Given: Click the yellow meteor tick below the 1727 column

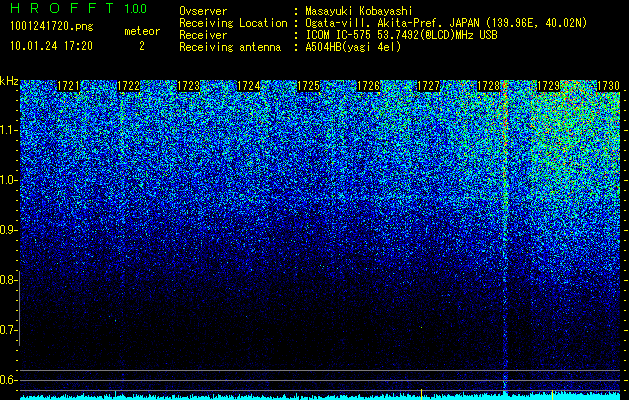Looking at the screenshot, I should tap(421, 394).
